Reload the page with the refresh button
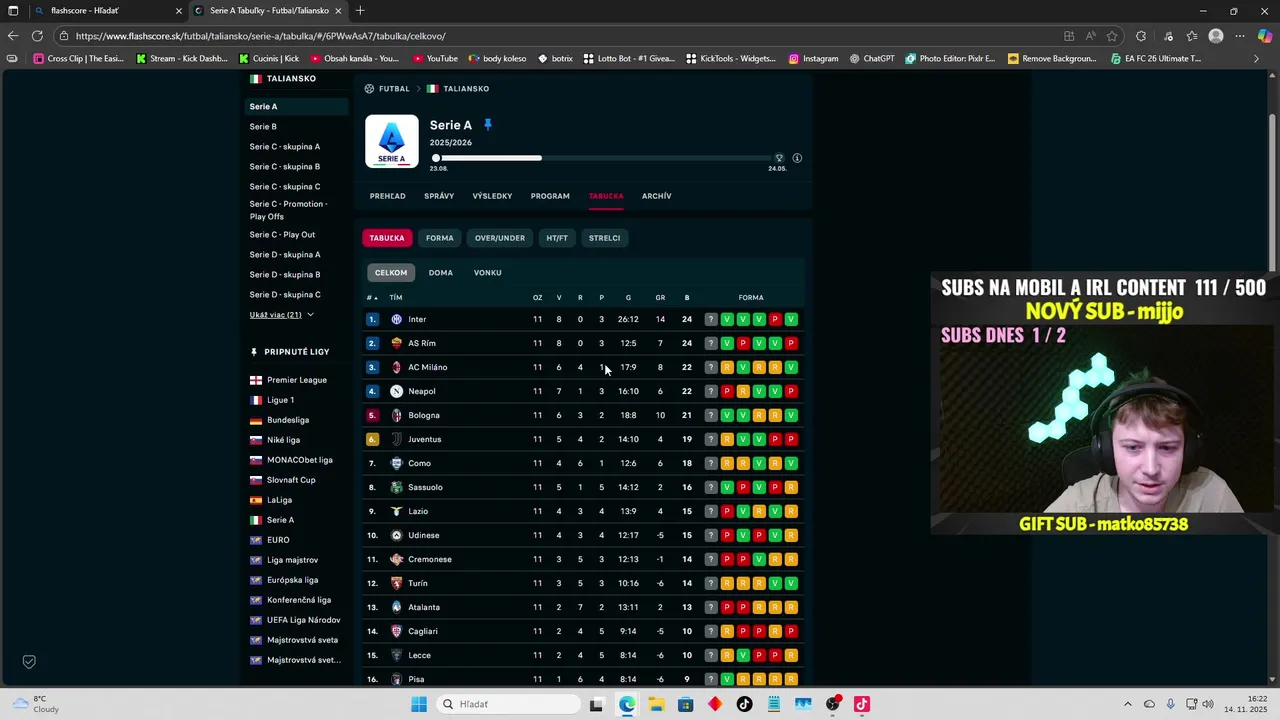 (37, 36)
